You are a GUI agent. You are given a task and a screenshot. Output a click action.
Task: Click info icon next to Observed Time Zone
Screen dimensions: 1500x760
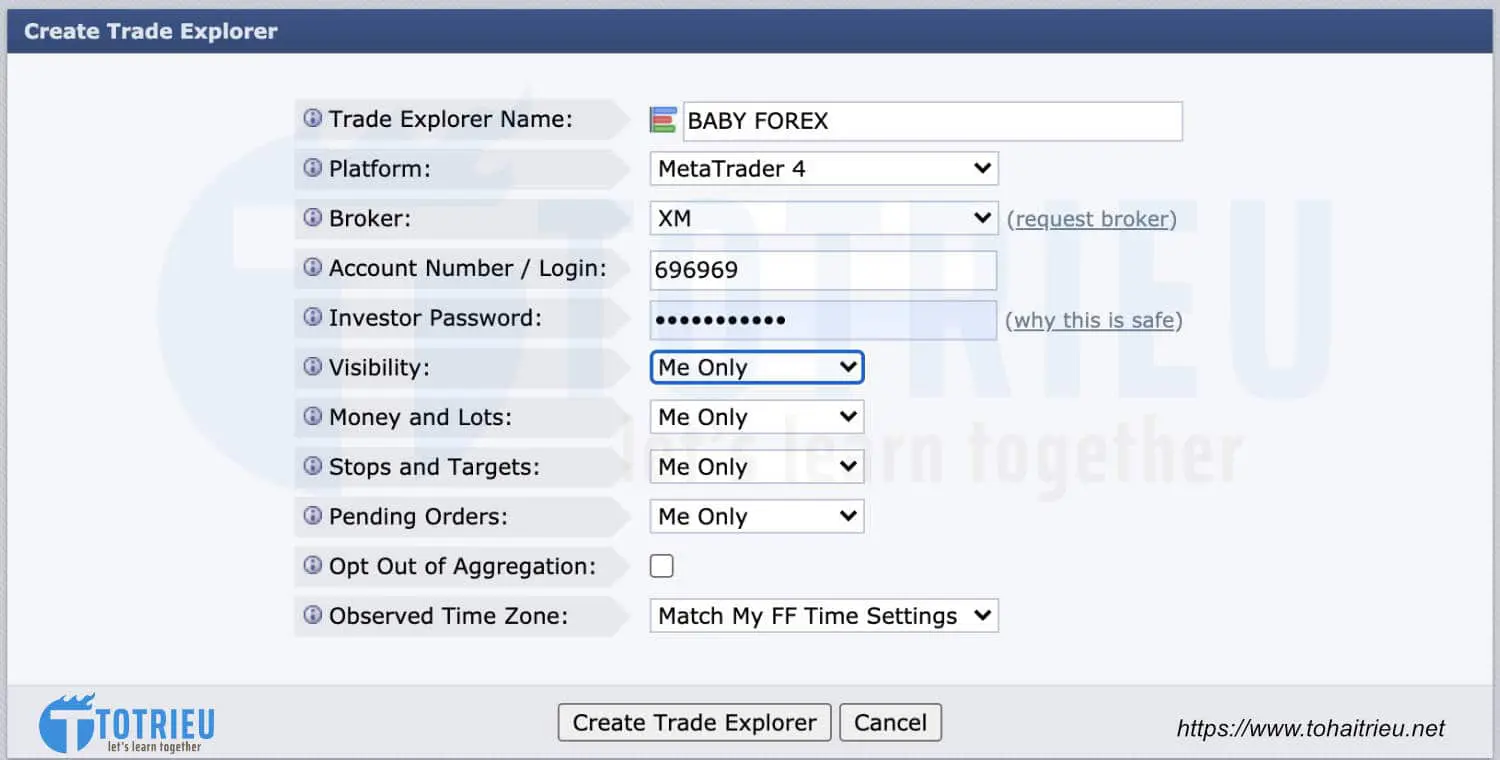[x=313, y=616]
